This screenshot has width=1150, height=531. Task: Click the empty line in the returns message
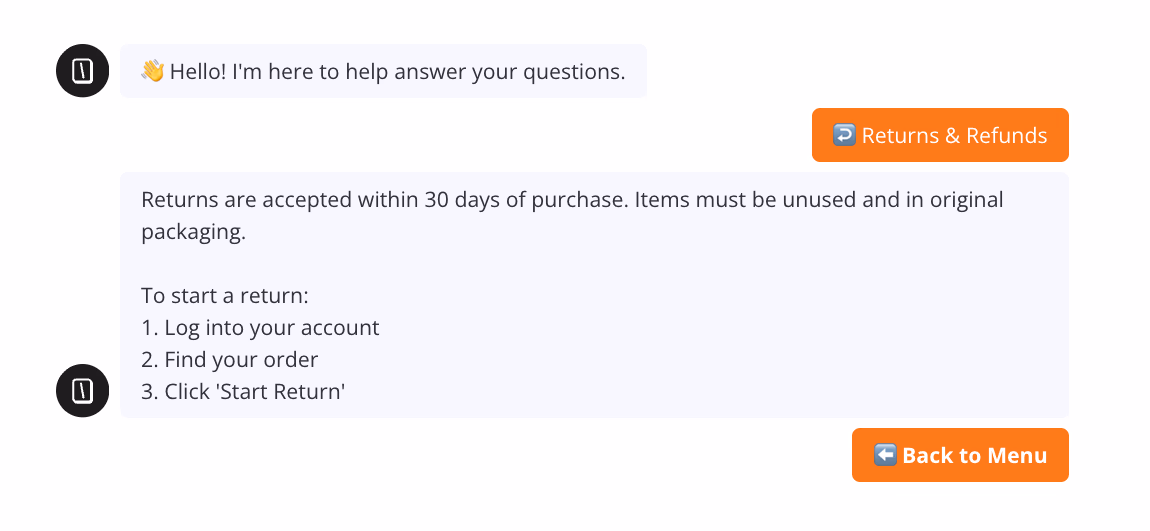[400, 265]
